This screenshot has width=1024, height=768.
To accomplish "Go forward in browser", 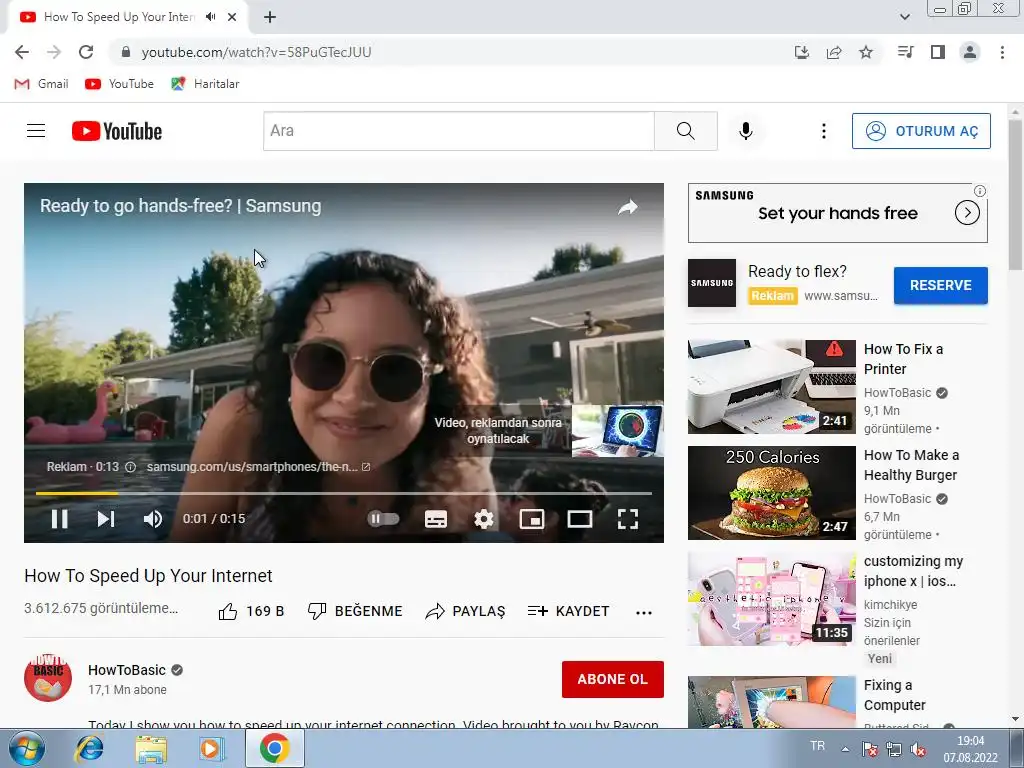I will coord(54,52).
